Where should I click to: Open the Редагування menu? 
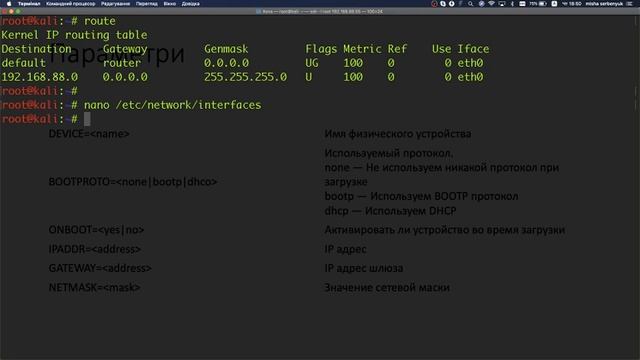(116, 4)
